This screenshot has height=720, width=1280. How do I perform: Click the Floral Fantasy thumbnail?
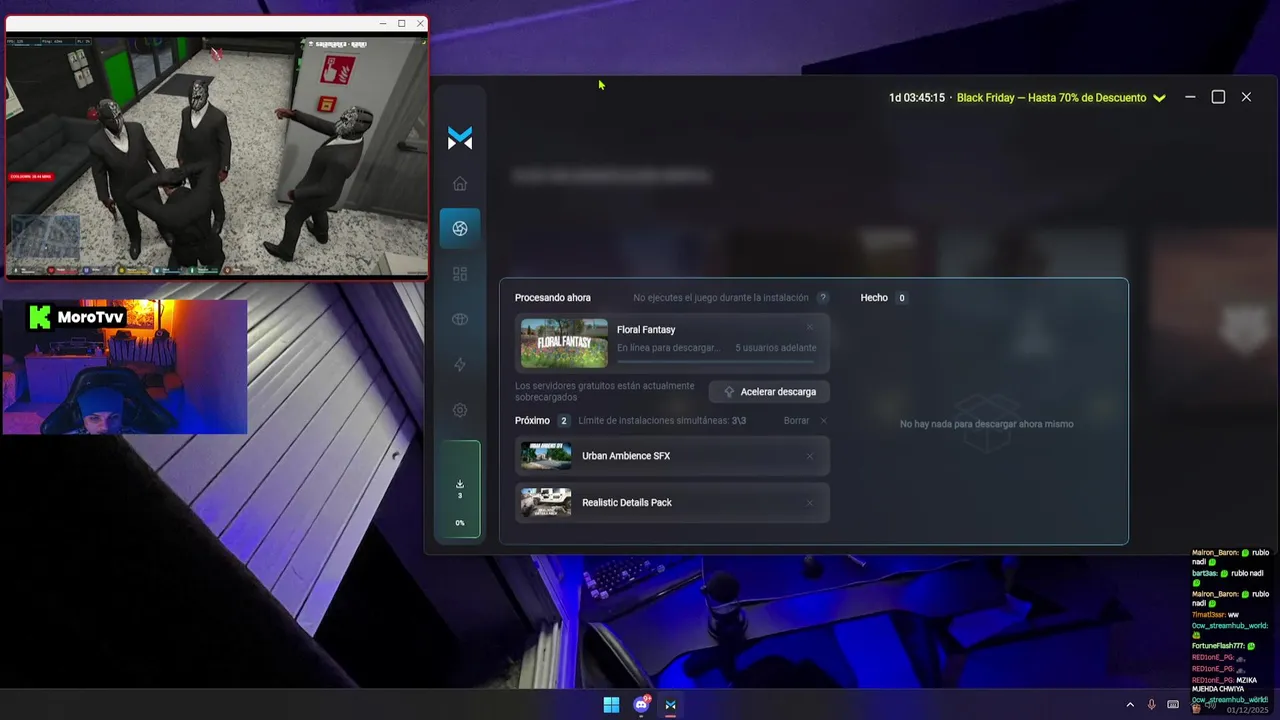click(x=564, y=343)
